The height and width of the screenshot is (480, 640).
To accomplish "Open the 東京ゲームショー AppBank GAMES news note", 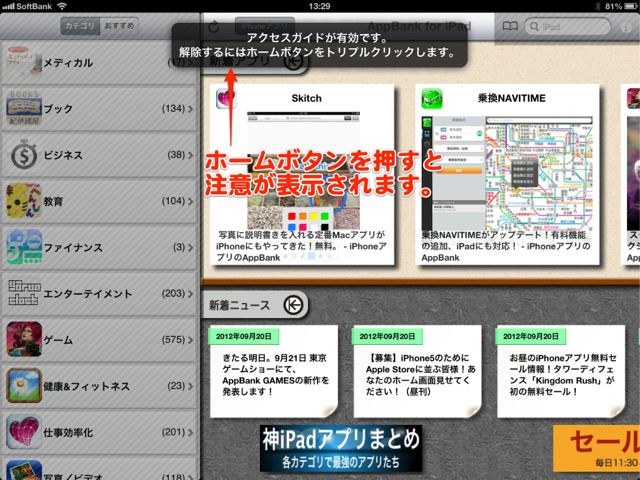I will [274, 371].
